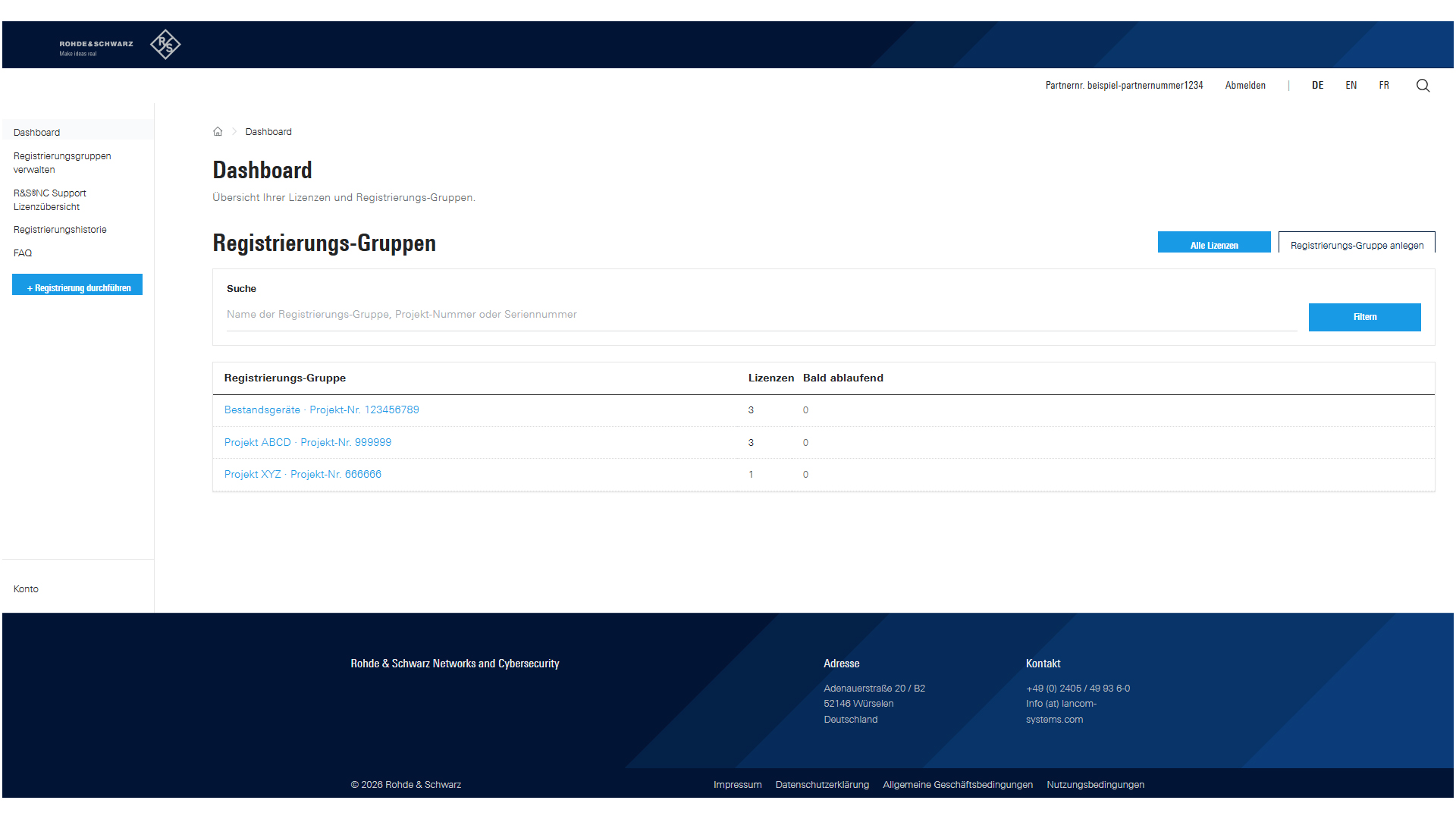
Task: Click the Lizenzen column header
Action: click(771, 378)
